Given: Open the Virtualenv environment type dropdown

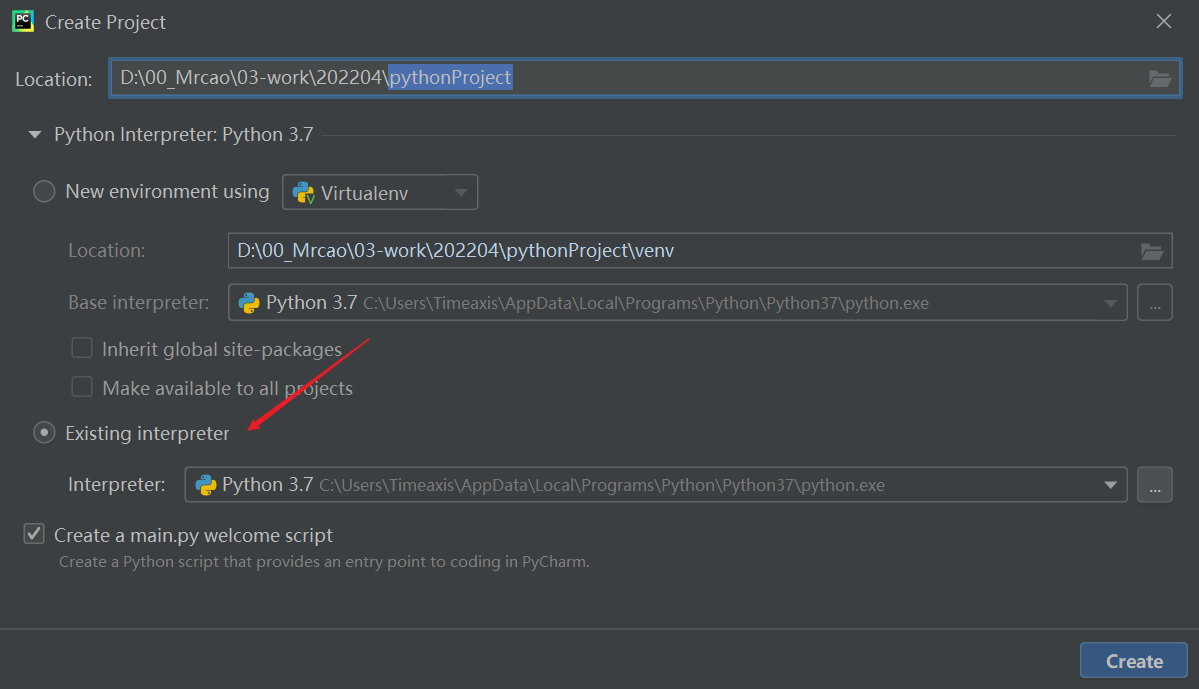Looking at the screenshot, I should pyautogui.click(x=380, y=192).
